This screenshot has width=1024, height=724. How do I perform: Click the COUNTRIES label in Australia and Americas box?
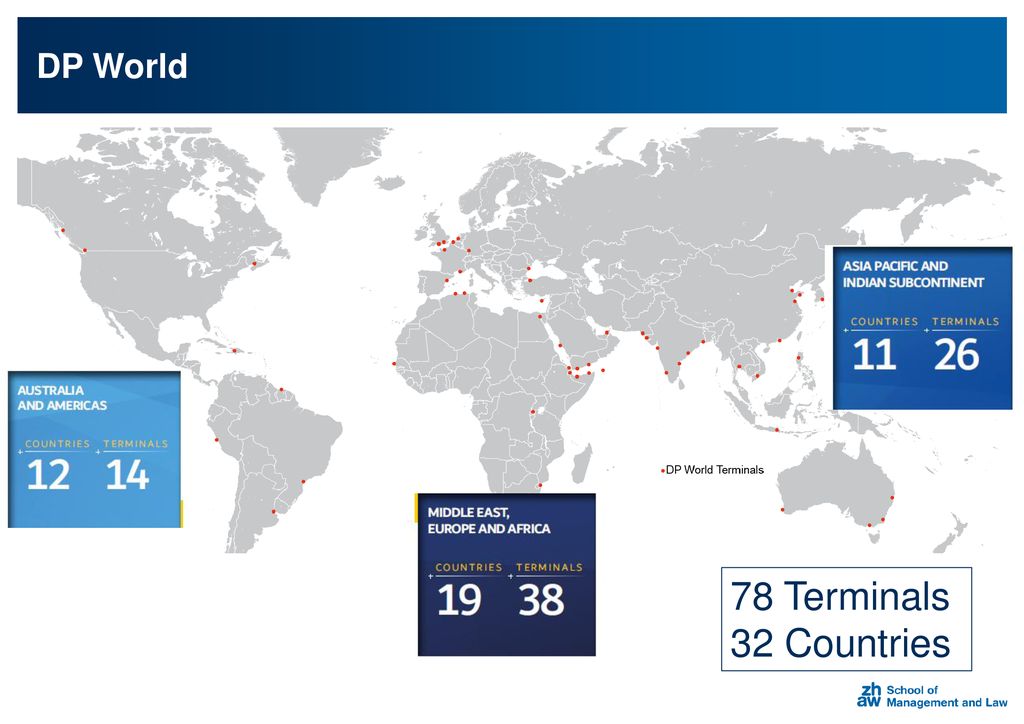pyautogui.click(x=57, y=444)
